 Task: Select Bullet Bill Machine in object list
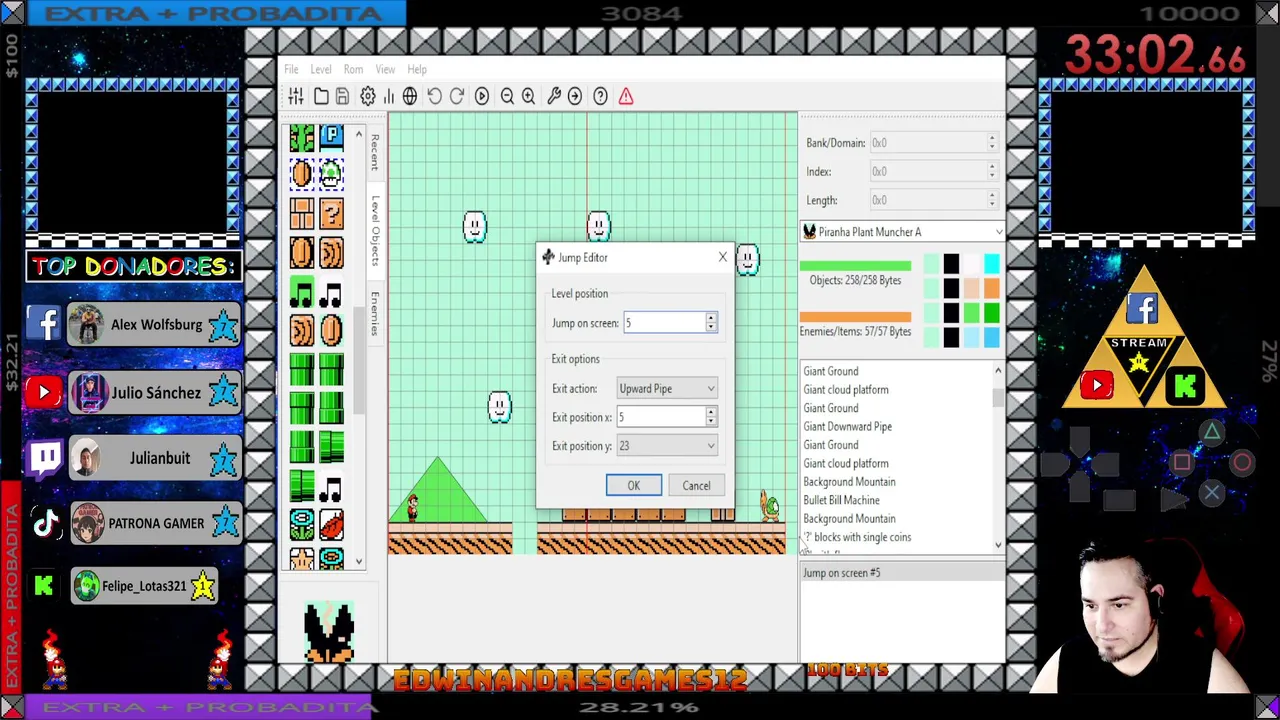(x=841, y=500)
